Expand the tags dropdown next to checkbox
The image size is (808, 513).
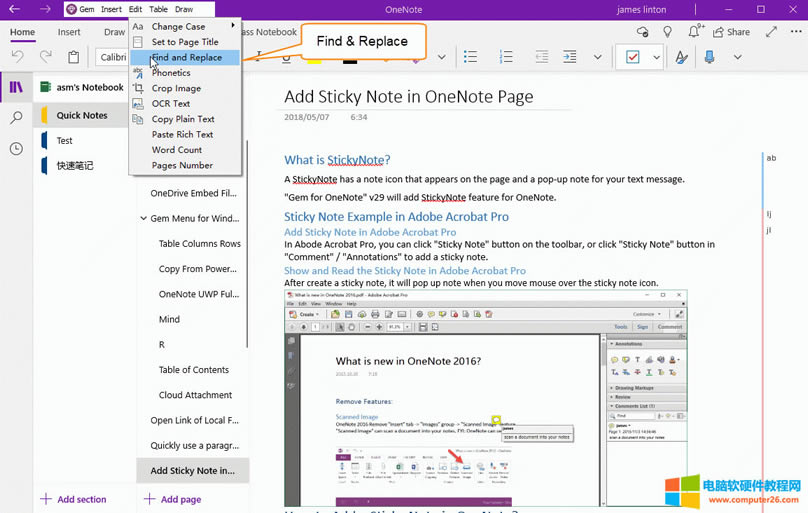coord(656,58)
